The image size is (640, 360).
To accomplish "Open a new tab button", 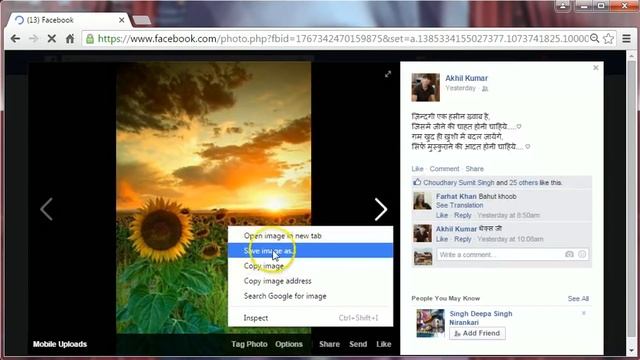I will coord(142,20).
